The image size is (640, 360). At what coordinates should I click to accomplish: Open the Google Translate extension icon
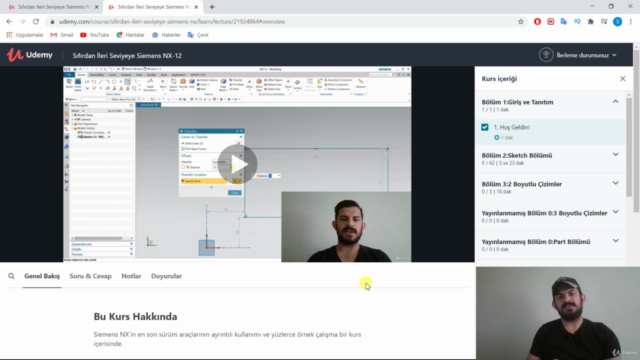click(564, 22)
